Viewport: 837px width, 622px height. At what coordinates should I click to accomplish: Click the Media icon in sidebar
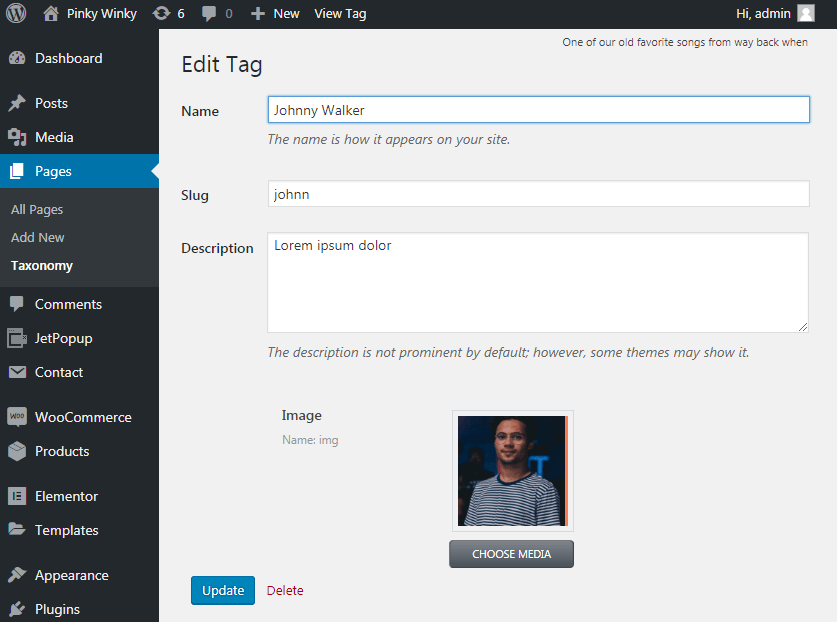coord(17,137)
